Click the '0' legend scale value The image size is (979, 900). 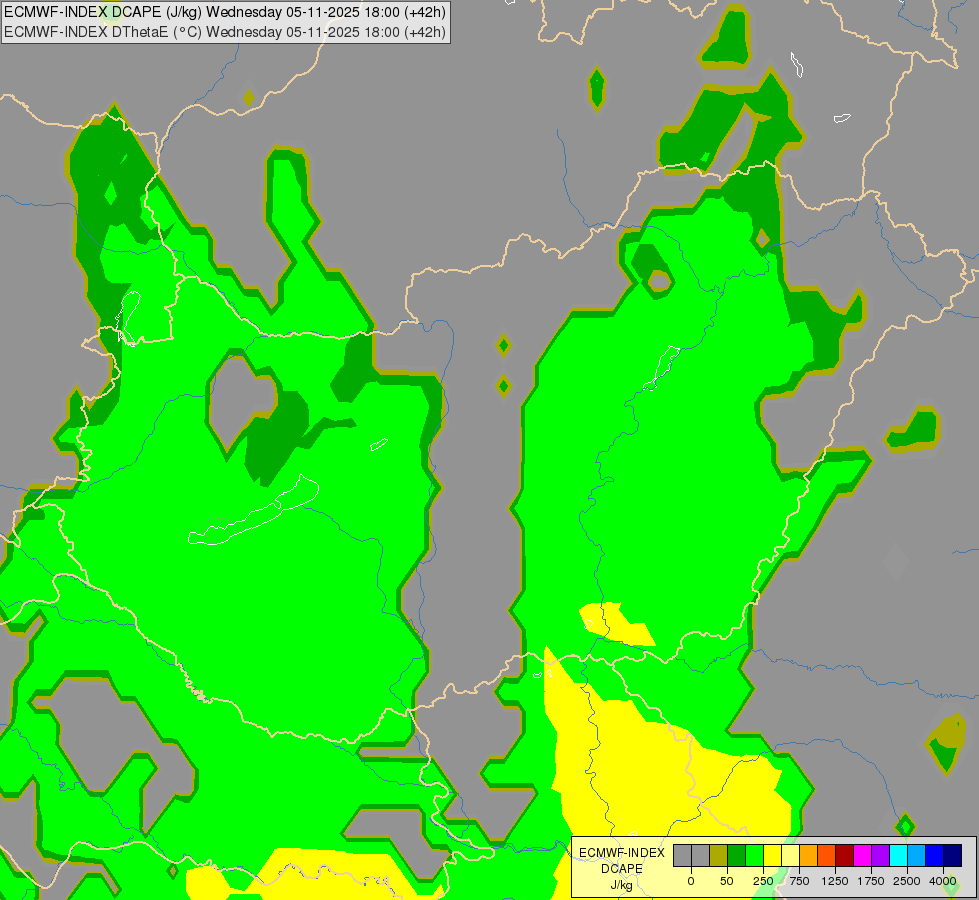pos(691,881)
